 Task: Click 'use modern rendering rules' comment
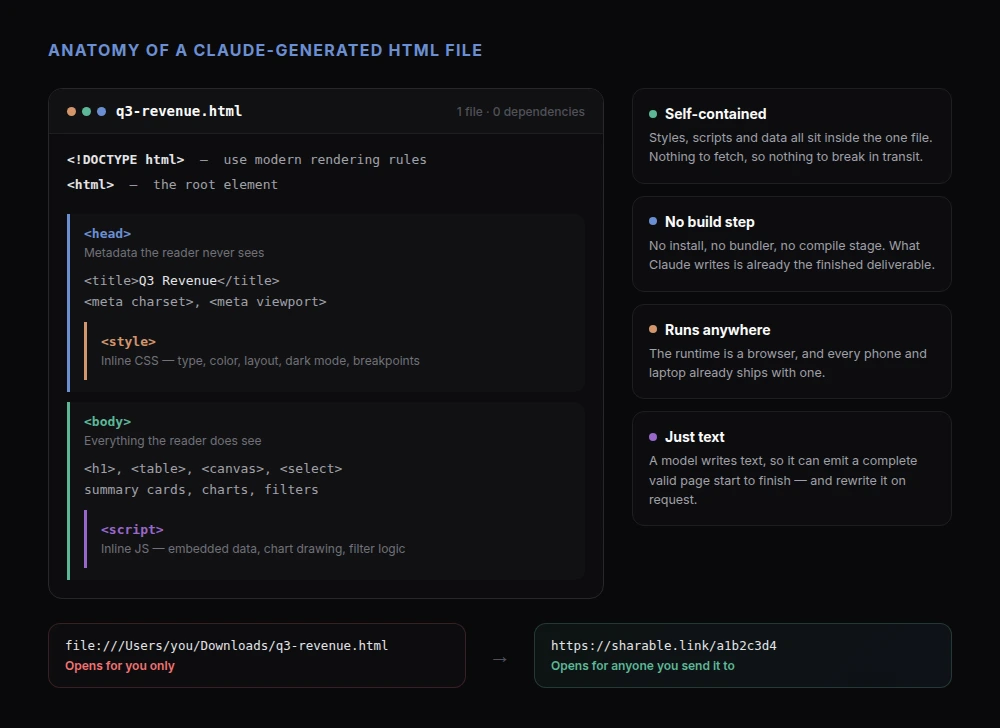tap(325, 159)
